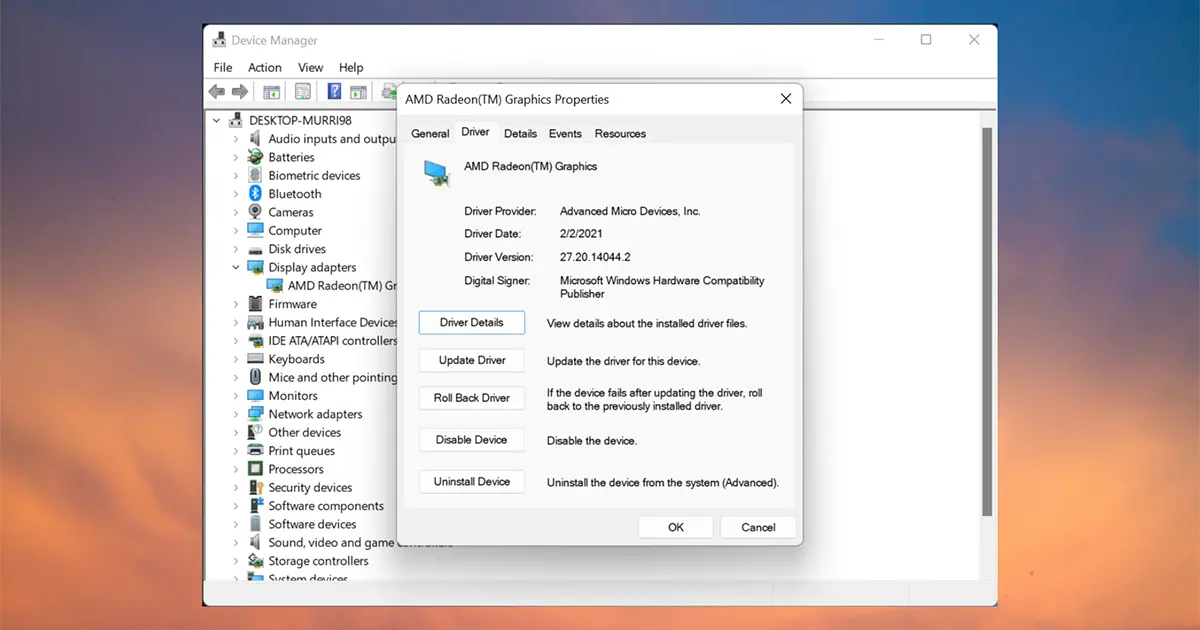
Task: Switch to the Events tab
Action: click(565, 134)
